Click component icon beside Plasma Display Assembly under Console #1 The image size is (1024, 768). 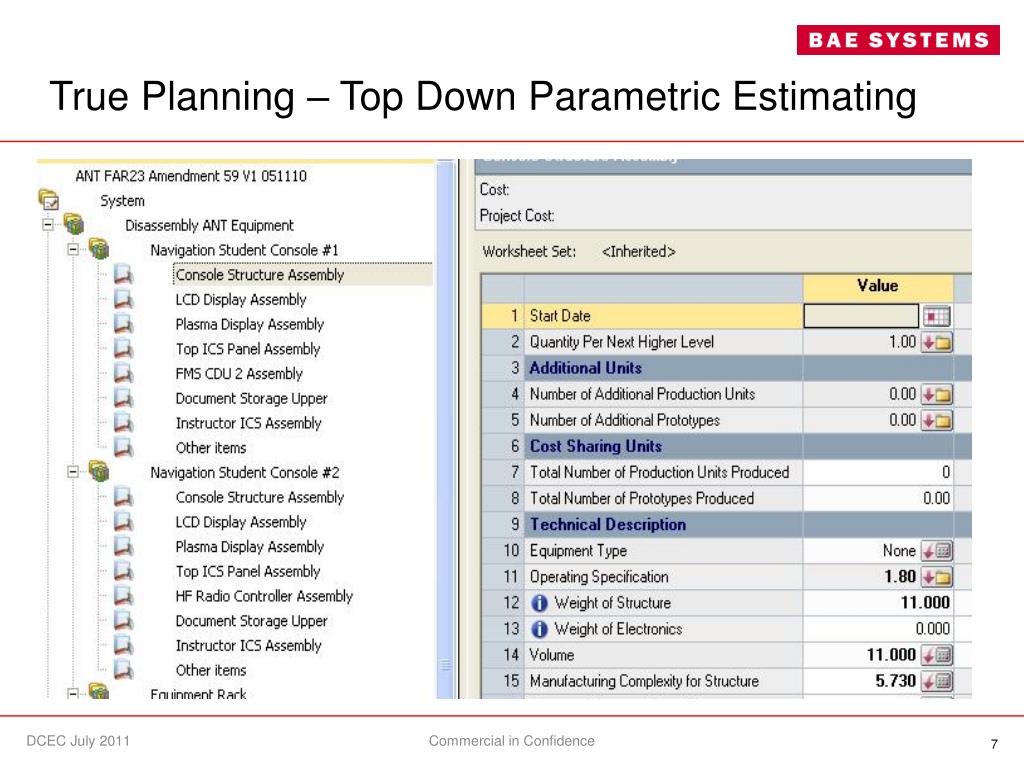[x=123, y=324]
